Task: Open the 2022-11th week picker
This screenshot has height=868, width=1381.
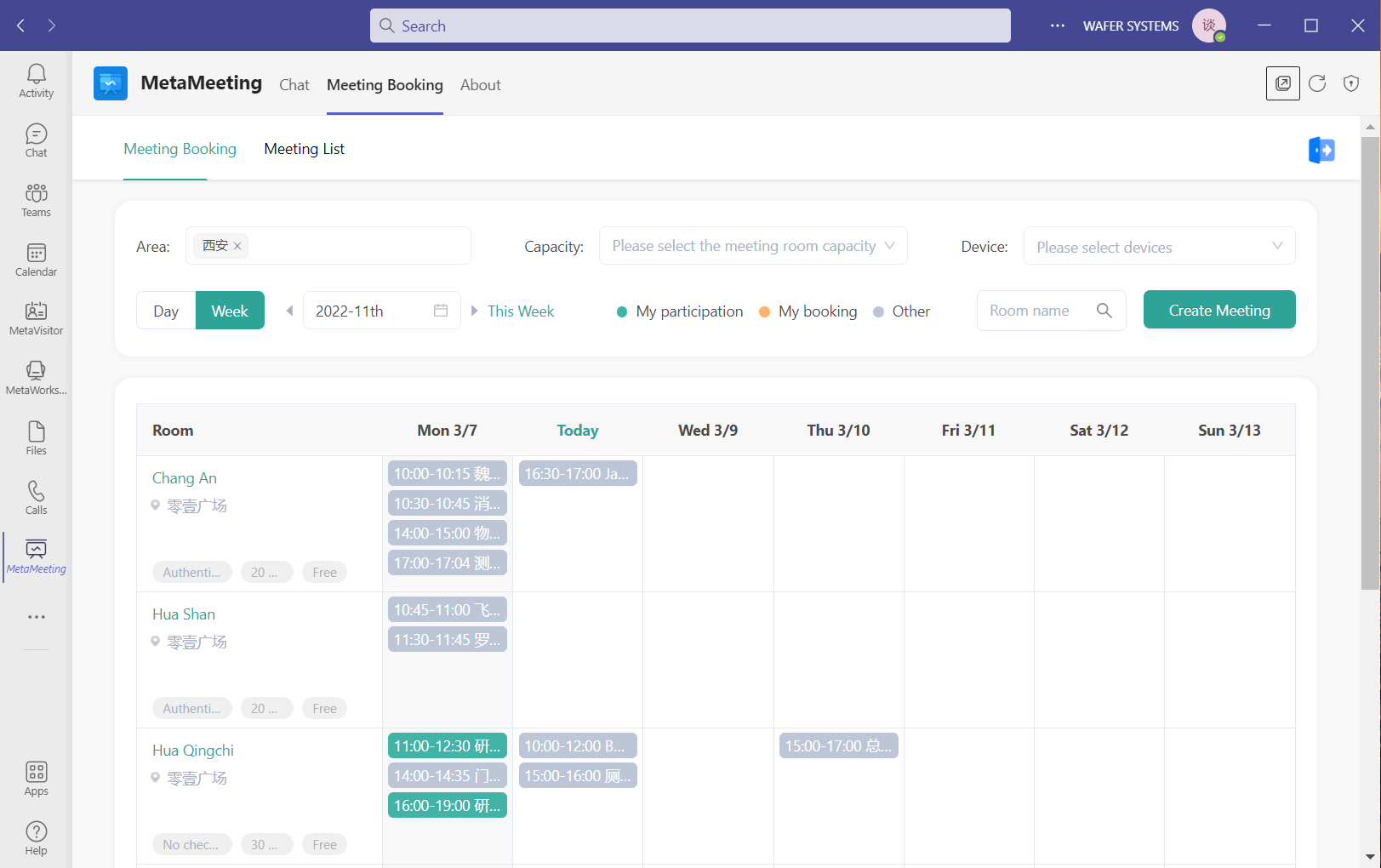Action: [x=382, y=311]
